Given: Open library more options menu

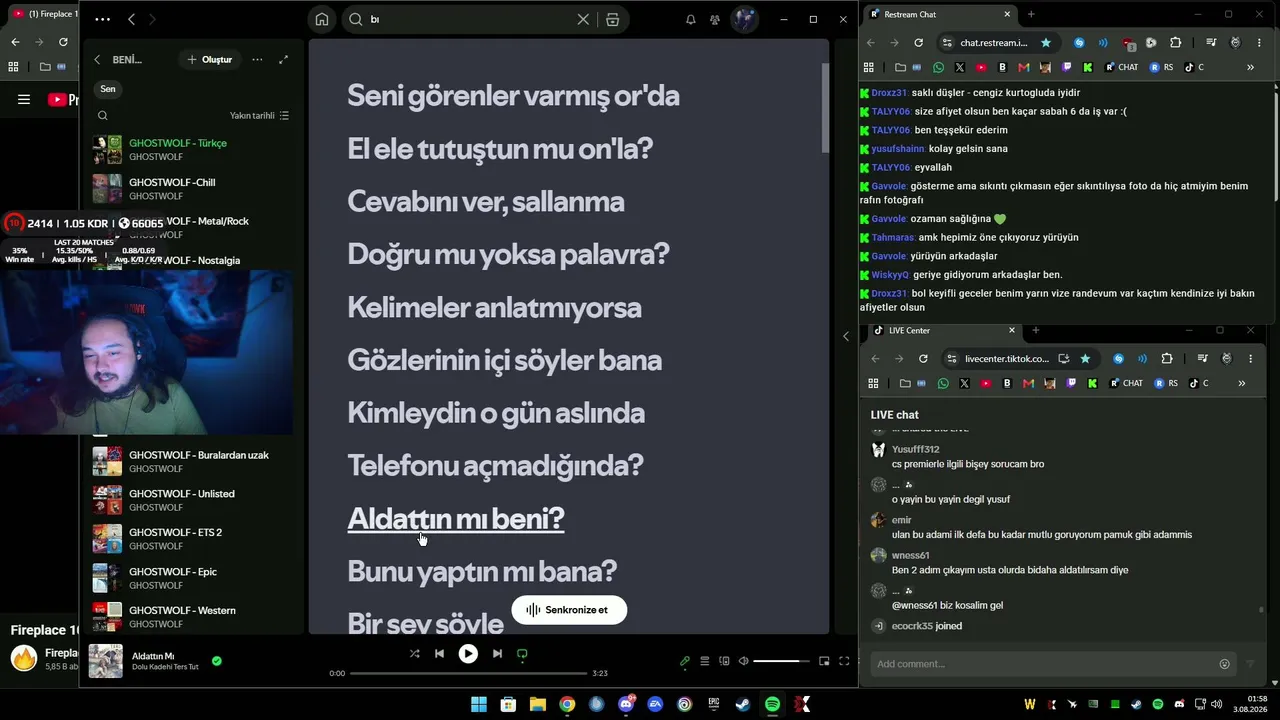Looking at the screenshot, I should 257,60.
